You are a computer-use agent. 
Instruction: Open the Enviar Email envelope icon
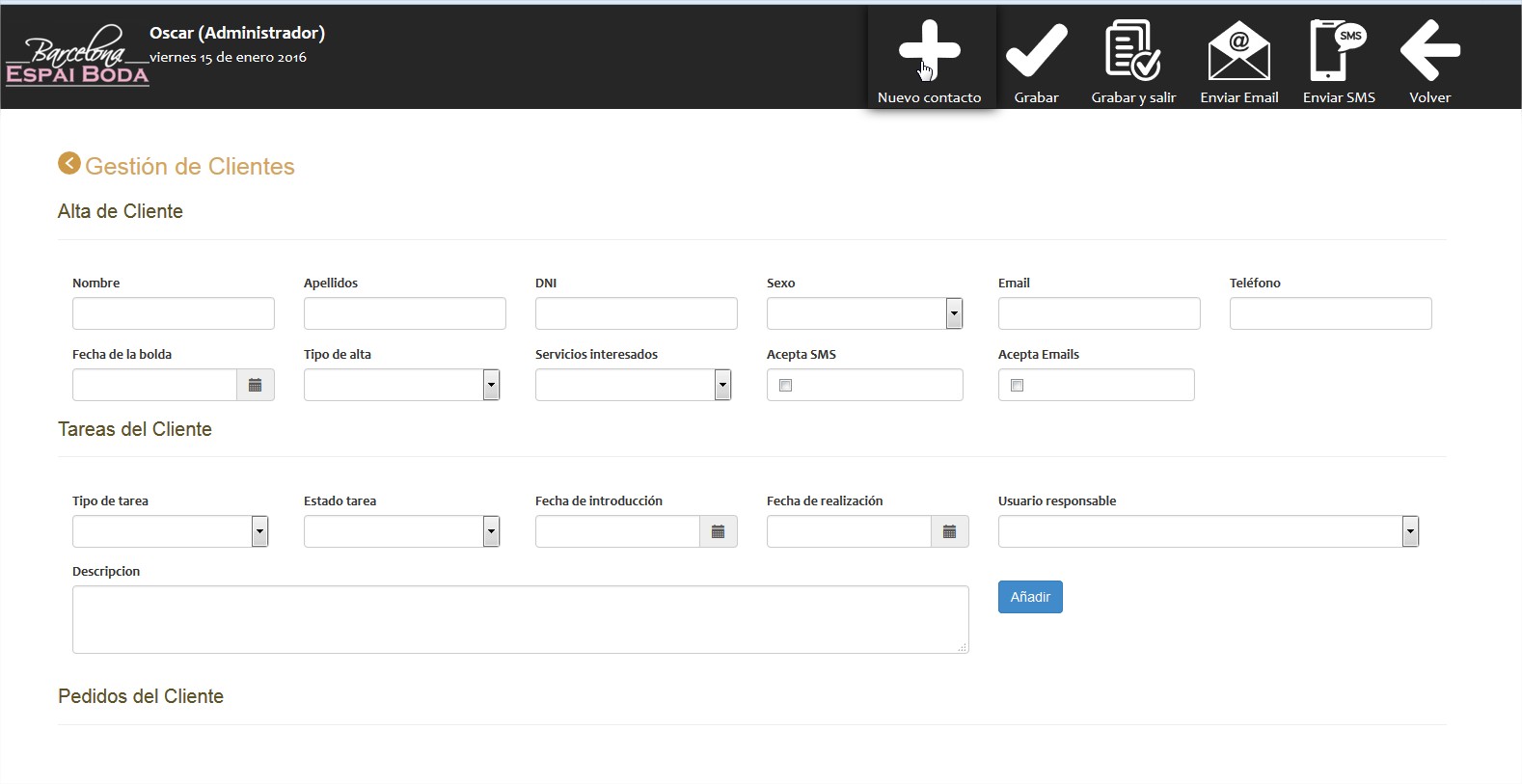coord(1238,51)
